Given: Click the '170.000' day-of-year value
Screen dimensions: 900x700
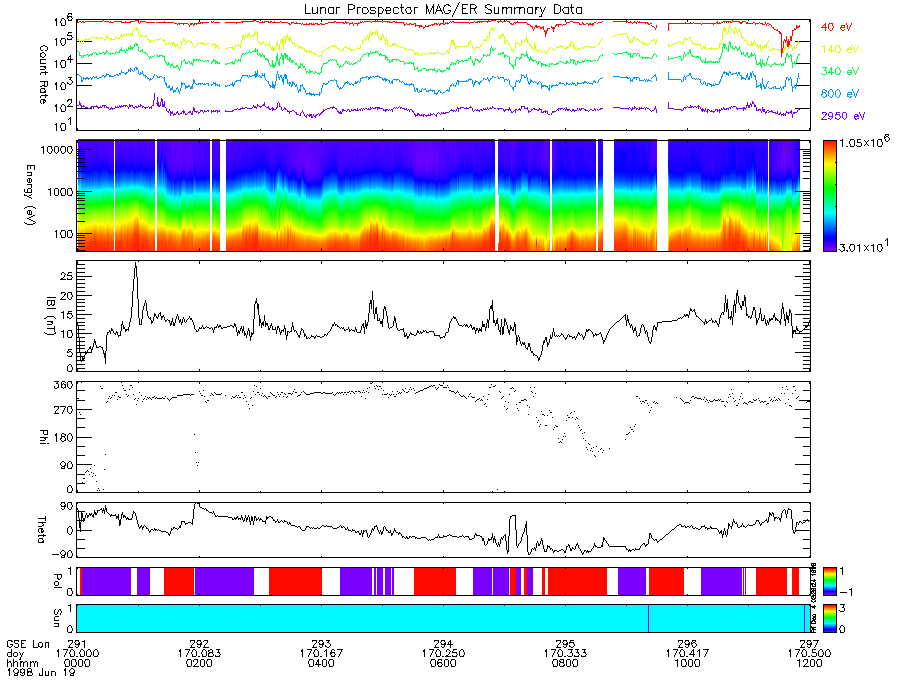Looking at the screenshot, I should 77,654.
